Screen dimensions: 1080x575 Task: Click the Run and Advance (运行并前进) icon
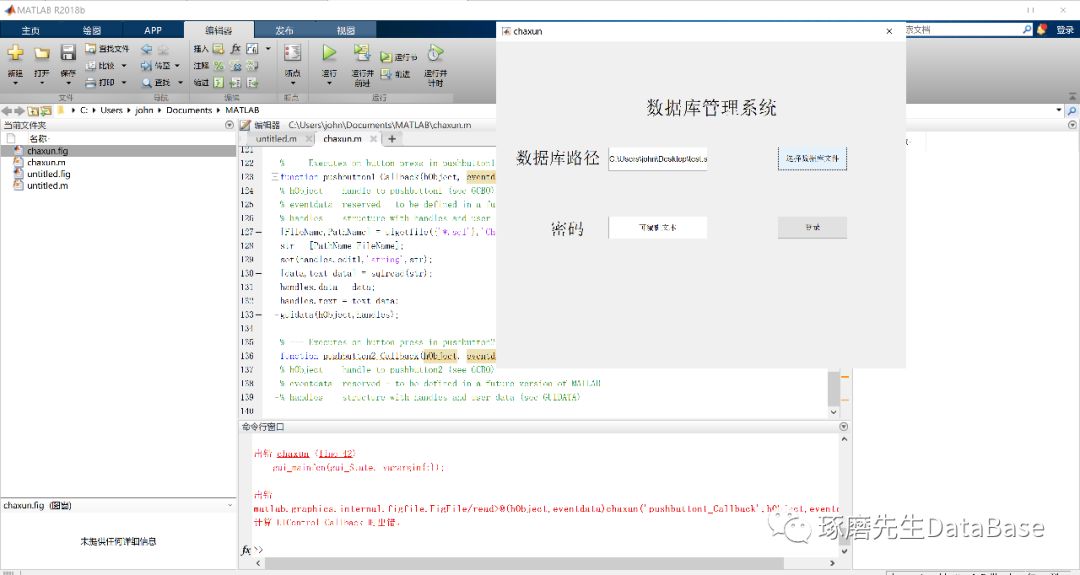[362, 53]
